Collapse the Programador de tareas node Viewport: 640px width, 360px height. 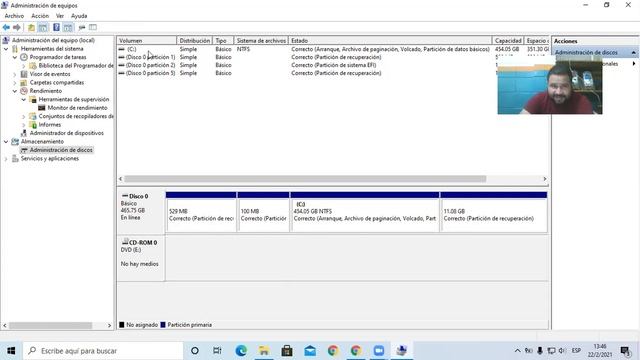click(15, 57)
